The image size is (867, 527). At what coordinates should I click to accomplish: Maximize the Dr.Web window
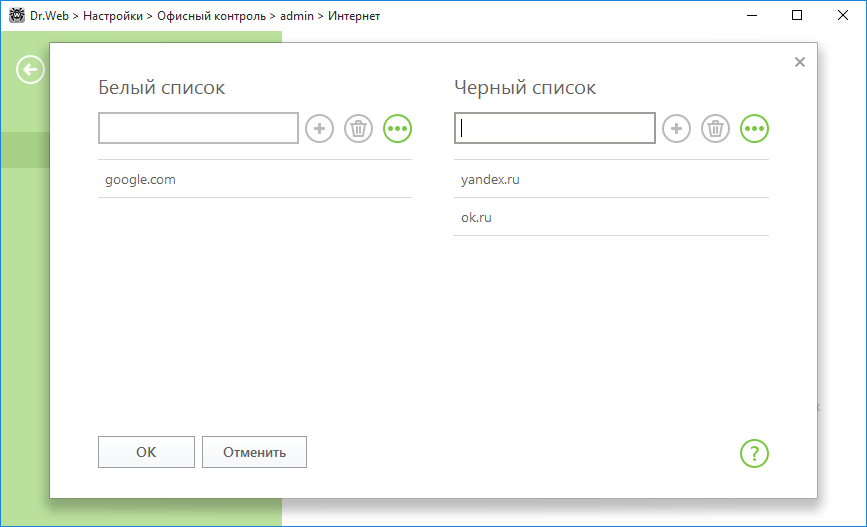pyautogui.click(x=797, y=15)
